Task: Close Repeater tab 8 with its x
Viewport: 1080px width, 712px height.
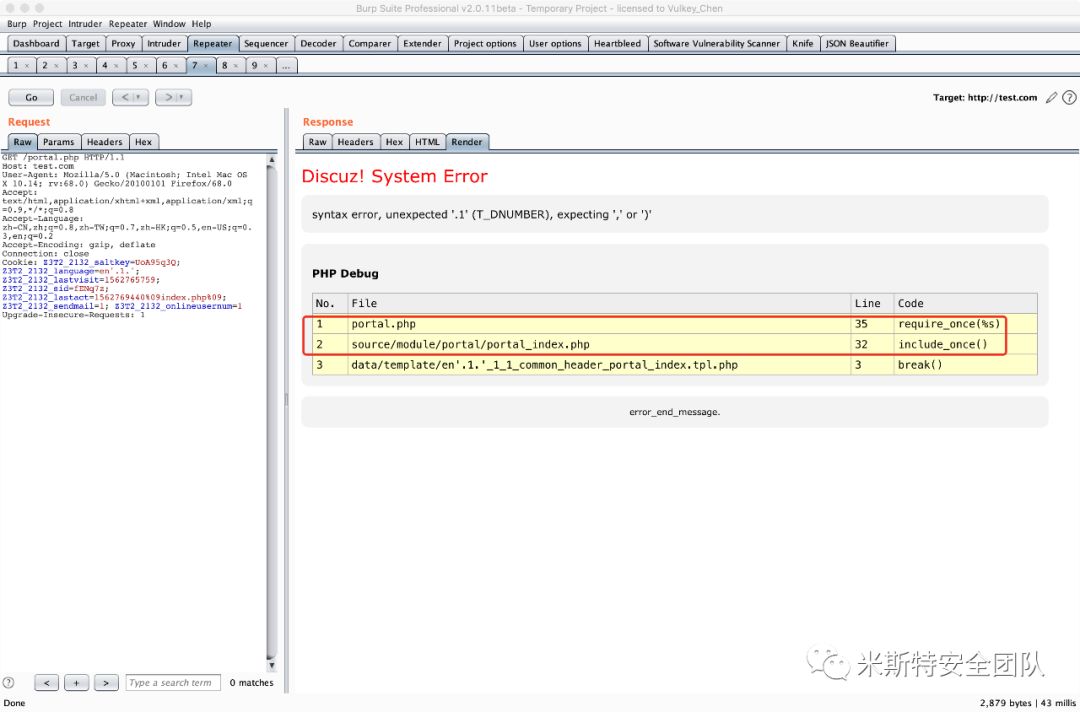Action: coord(236,66)
